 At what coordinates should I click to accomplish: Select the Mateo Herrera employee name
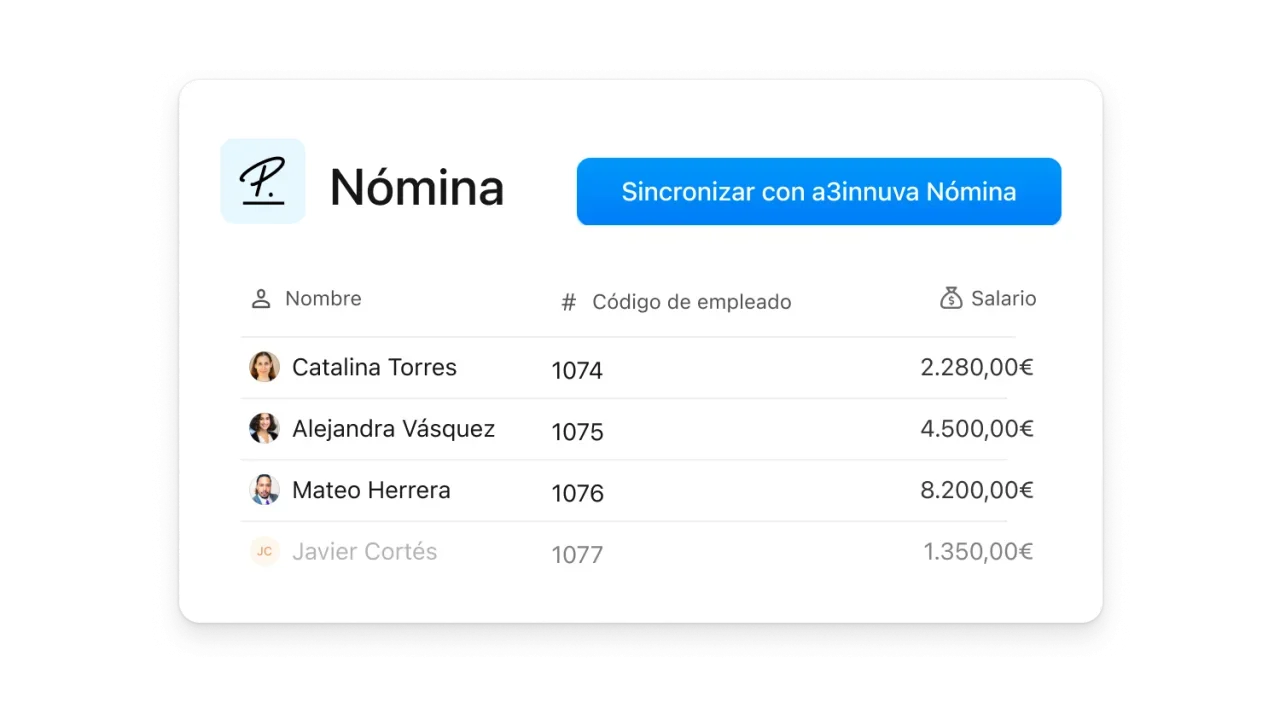371,490
